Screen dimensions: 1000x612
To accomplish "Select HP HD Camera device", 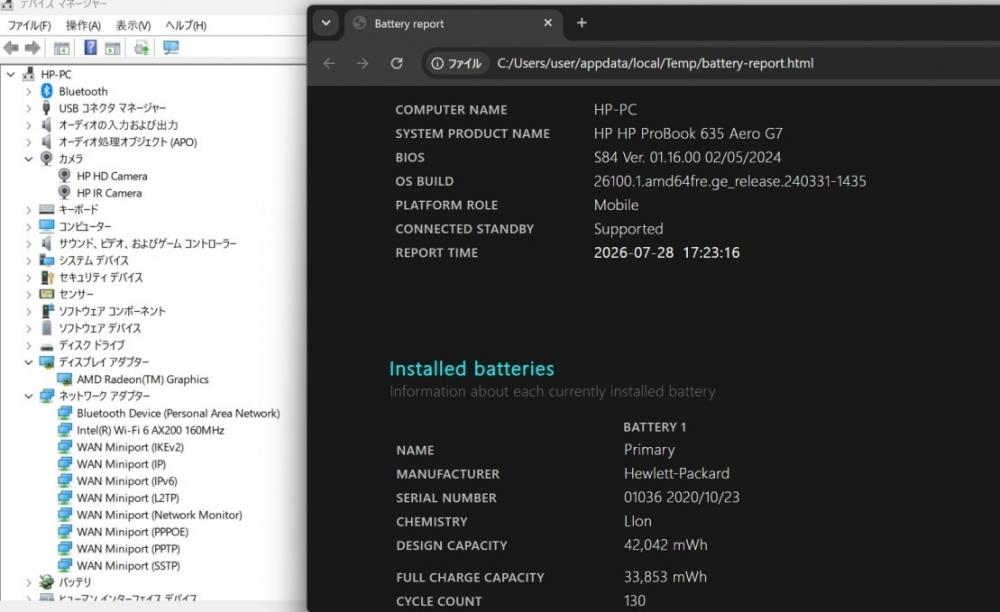I will click(x=112, y=176).
